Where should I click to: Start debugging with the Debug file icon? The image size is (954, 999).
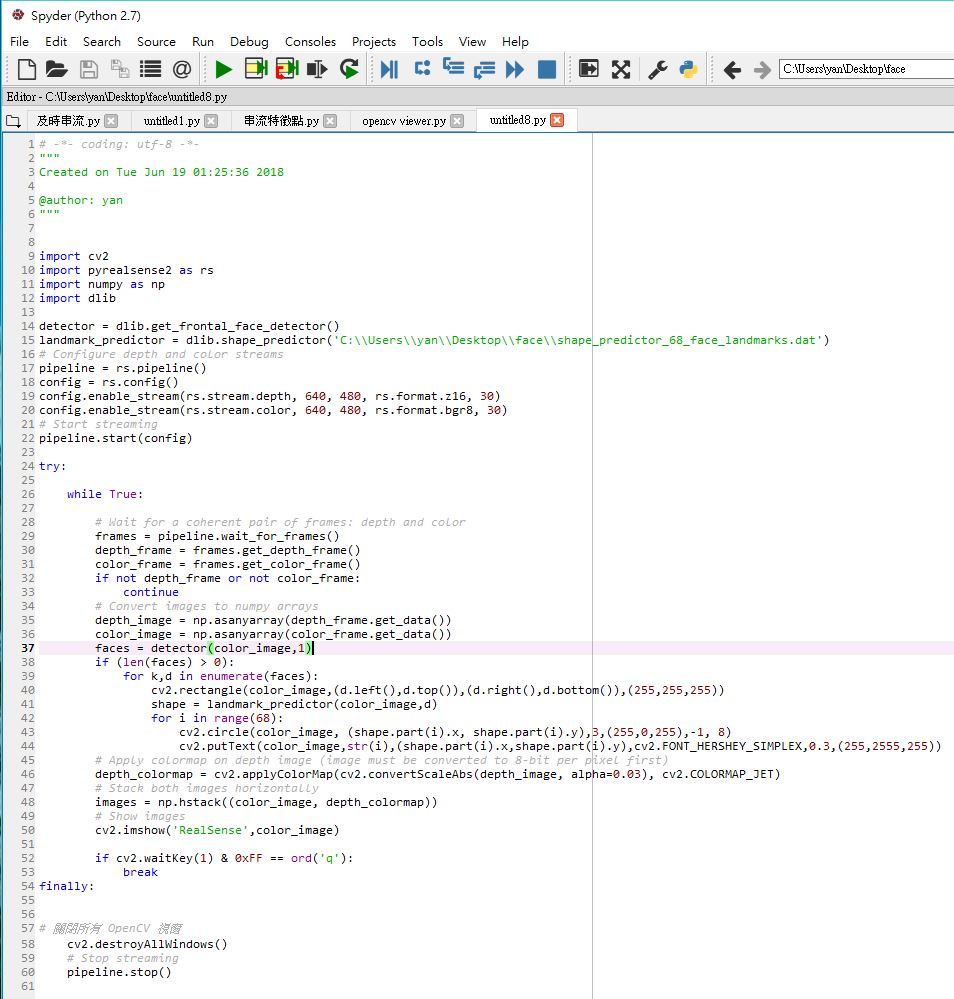point(389,69)
